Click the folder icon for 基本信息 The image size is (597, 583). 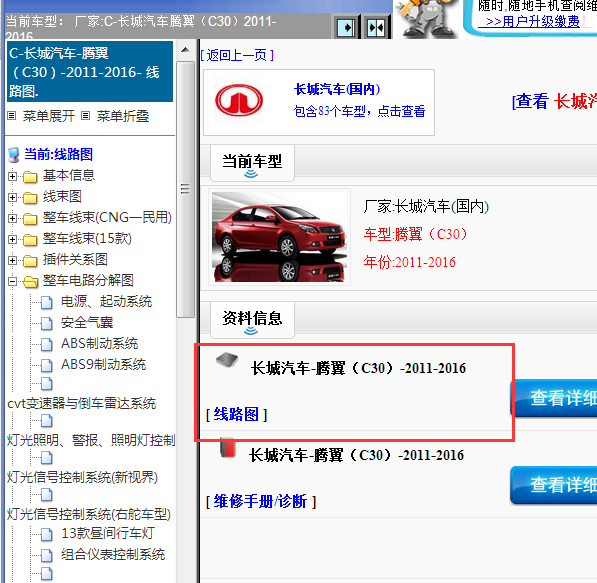tap(30, 177)
